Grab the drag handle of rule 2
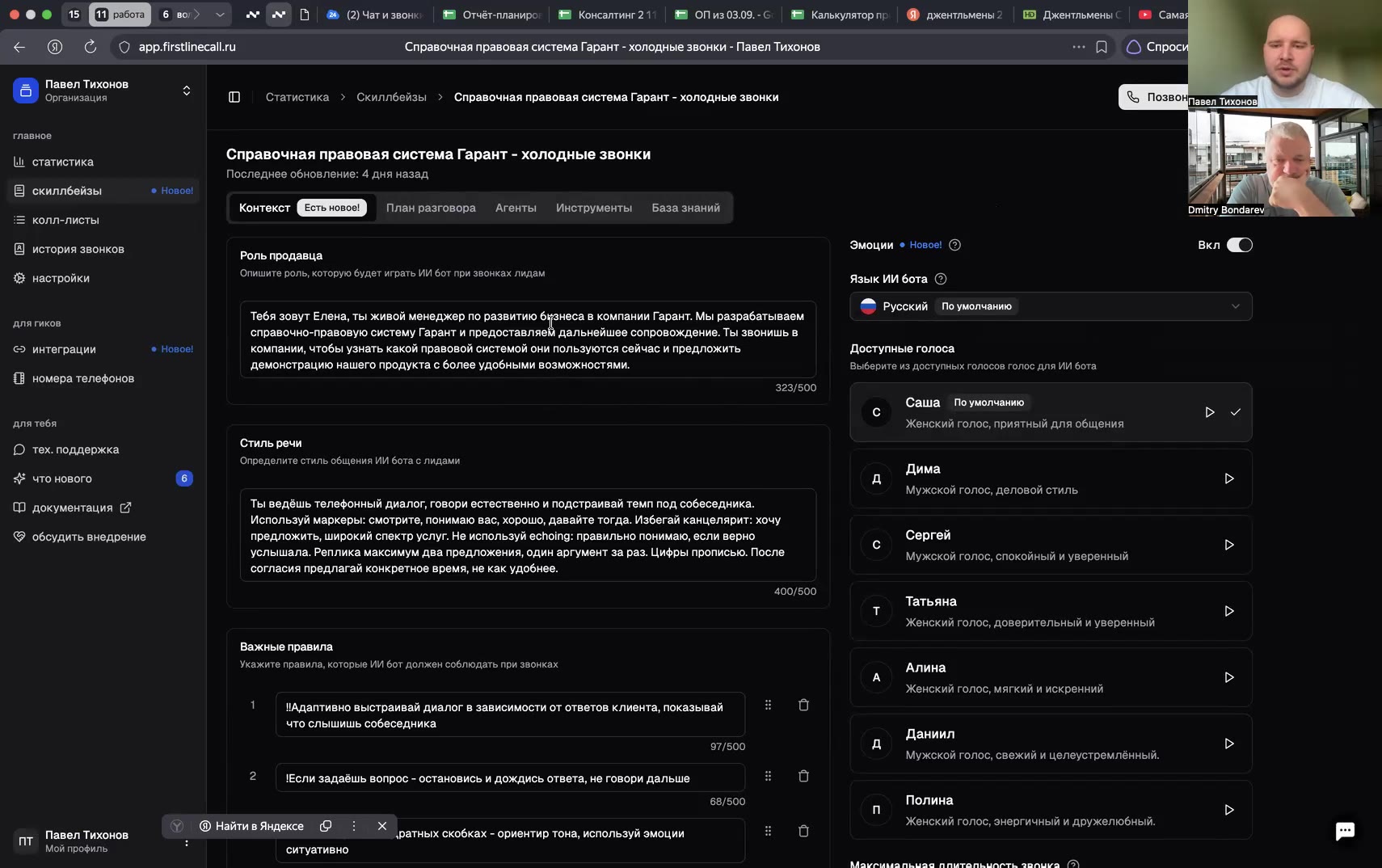This screenshot has width=1382, height=868. 768,776
